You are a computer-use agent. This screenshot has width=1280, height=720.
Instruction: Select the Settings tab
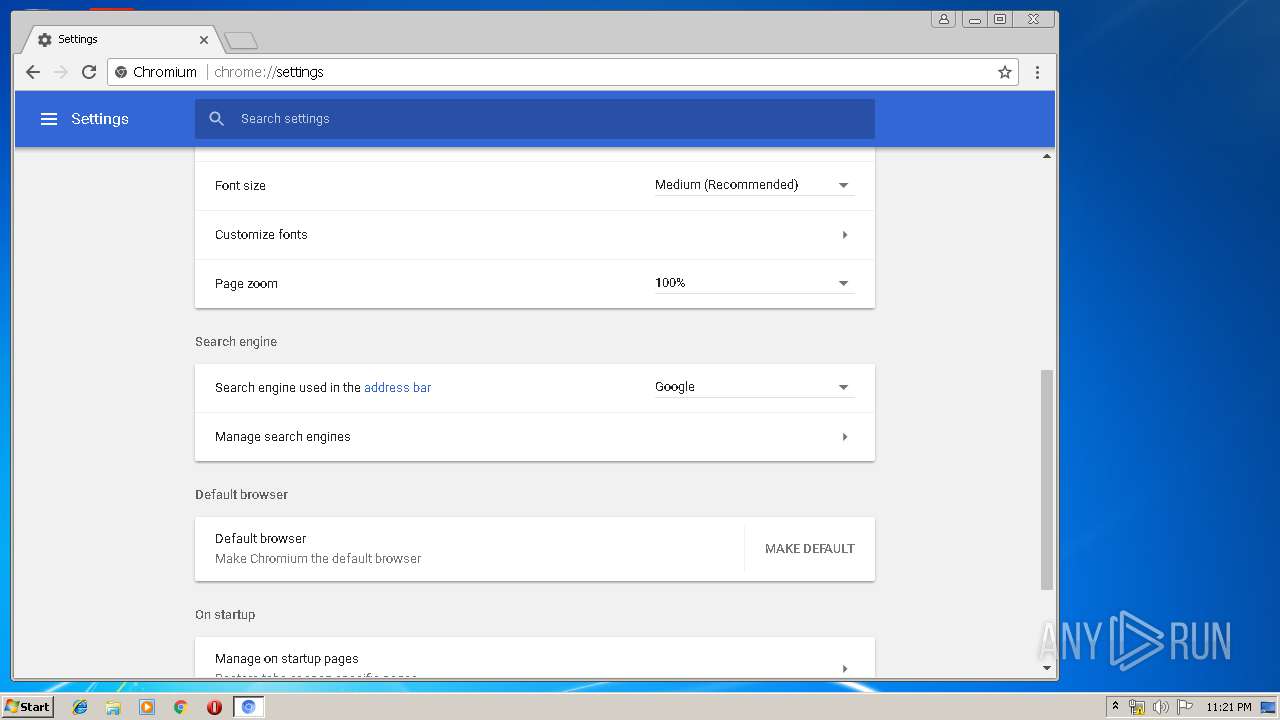(119, 40)
